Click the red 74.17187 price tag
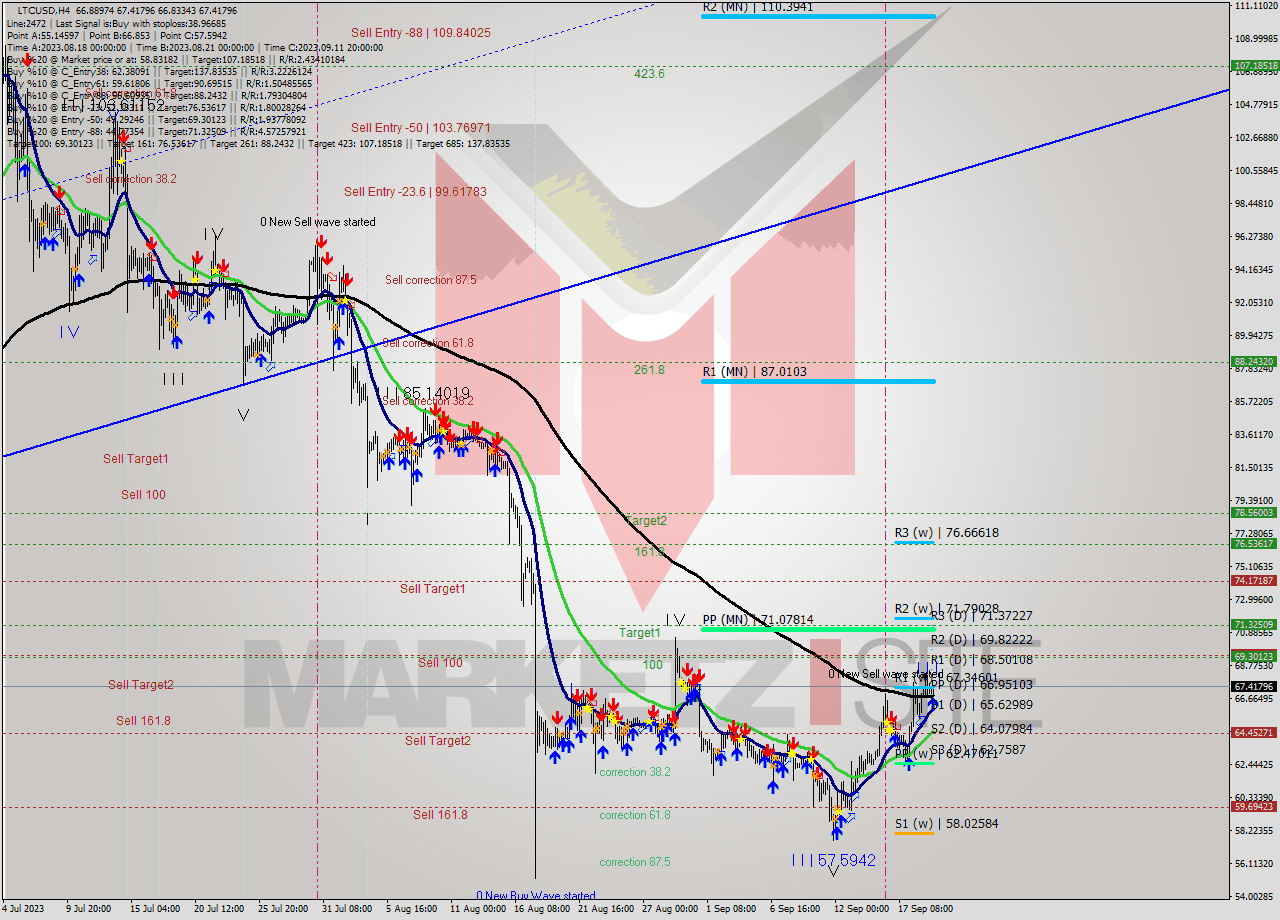The image size is (1280, 920). click(x=1253, y=581)
